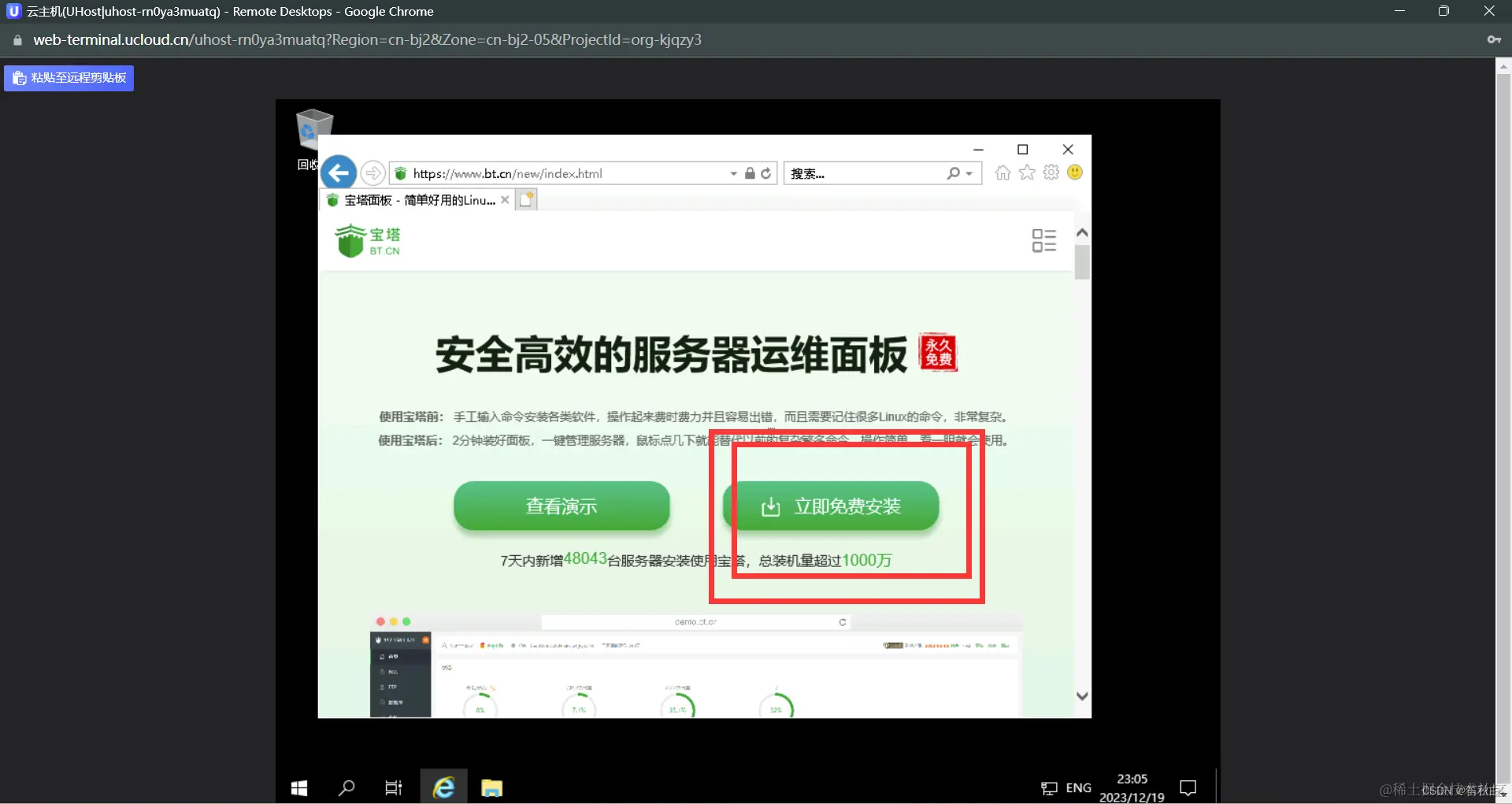Open File Explorer from the taskbar
Screen dimensions: 1512x804
491,787
